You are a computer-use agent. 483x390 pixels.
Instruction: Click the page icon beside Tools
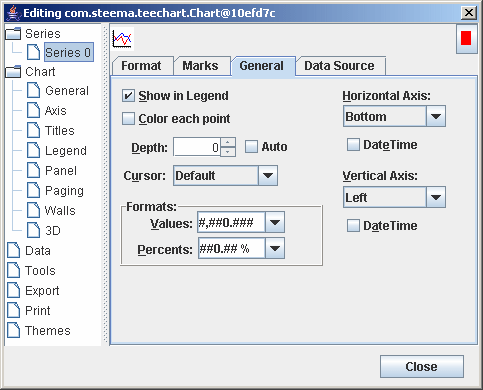click(x=14, y=270)
